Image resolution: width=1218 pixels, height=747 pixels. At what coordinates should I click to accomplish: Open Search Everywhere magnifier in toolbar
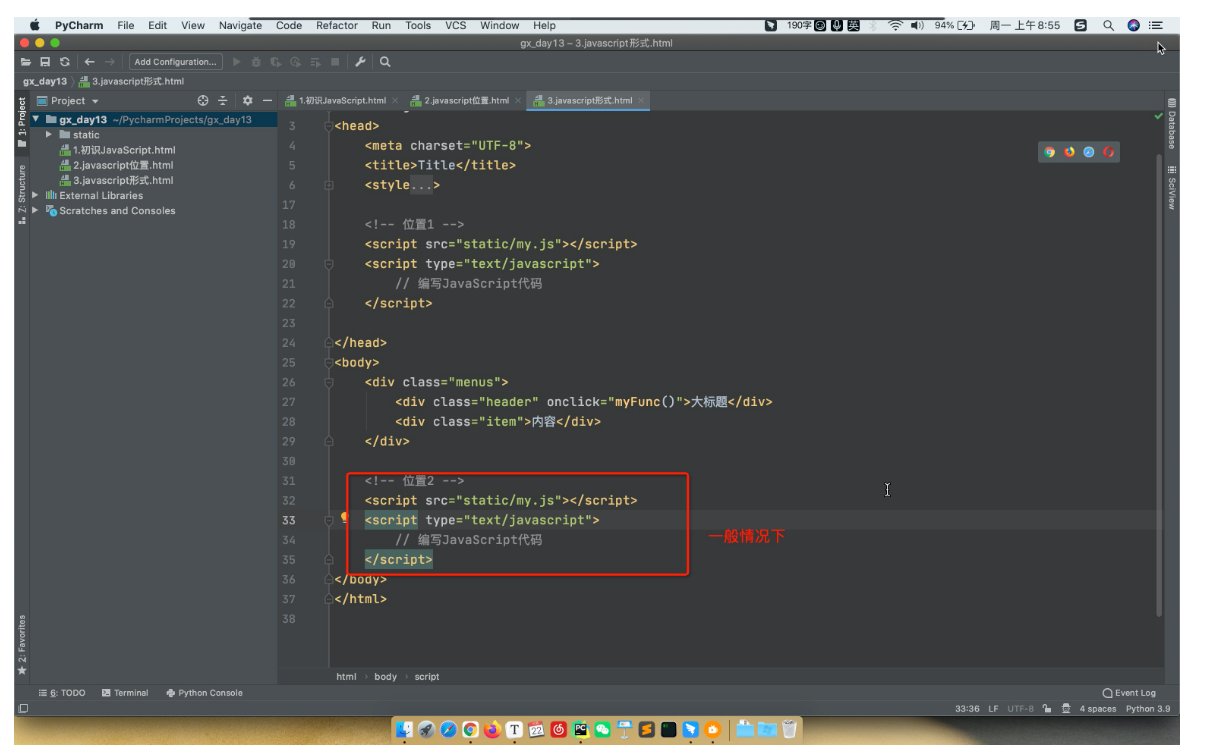385,62
